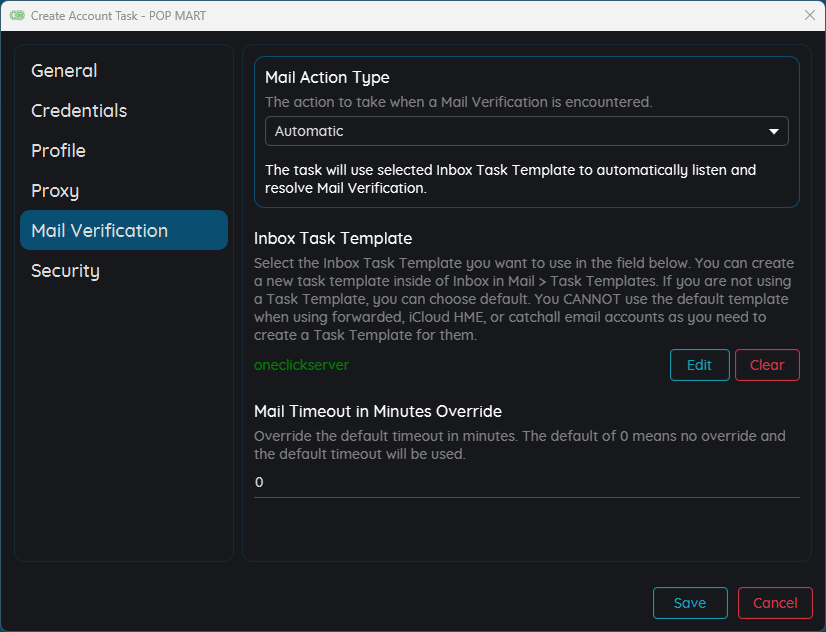Cancel the account task creation
This screenshot has width=826, height=632.
pos(775,603)
